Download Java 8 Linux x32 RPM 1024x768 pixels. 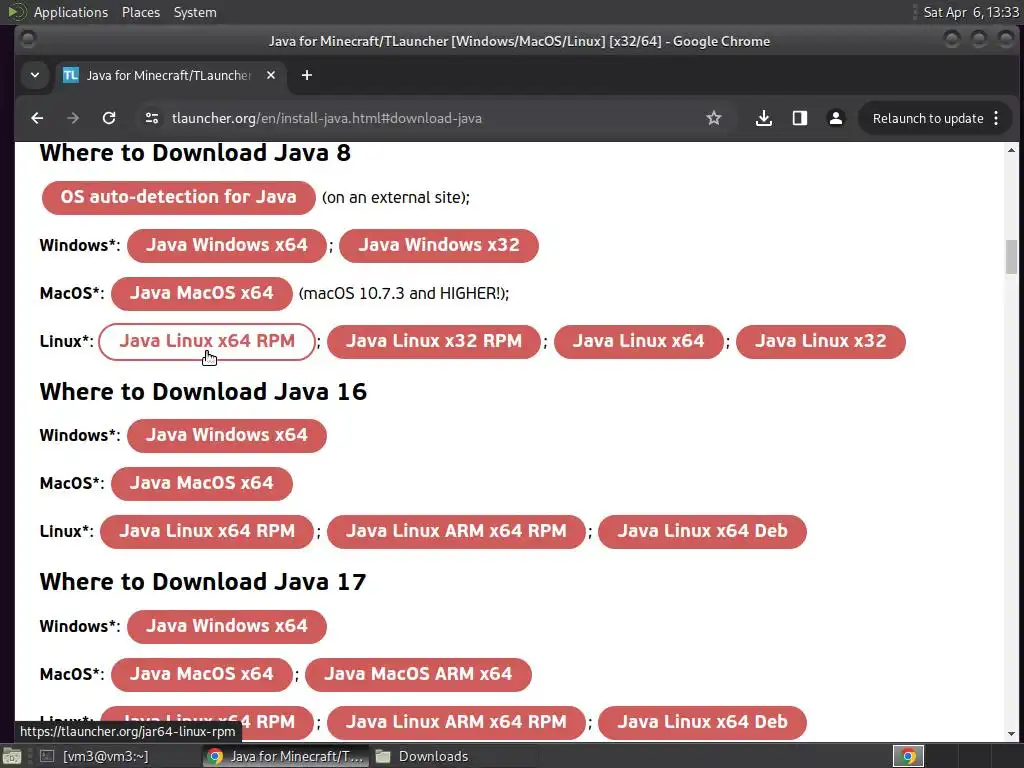tap(434, 342)
